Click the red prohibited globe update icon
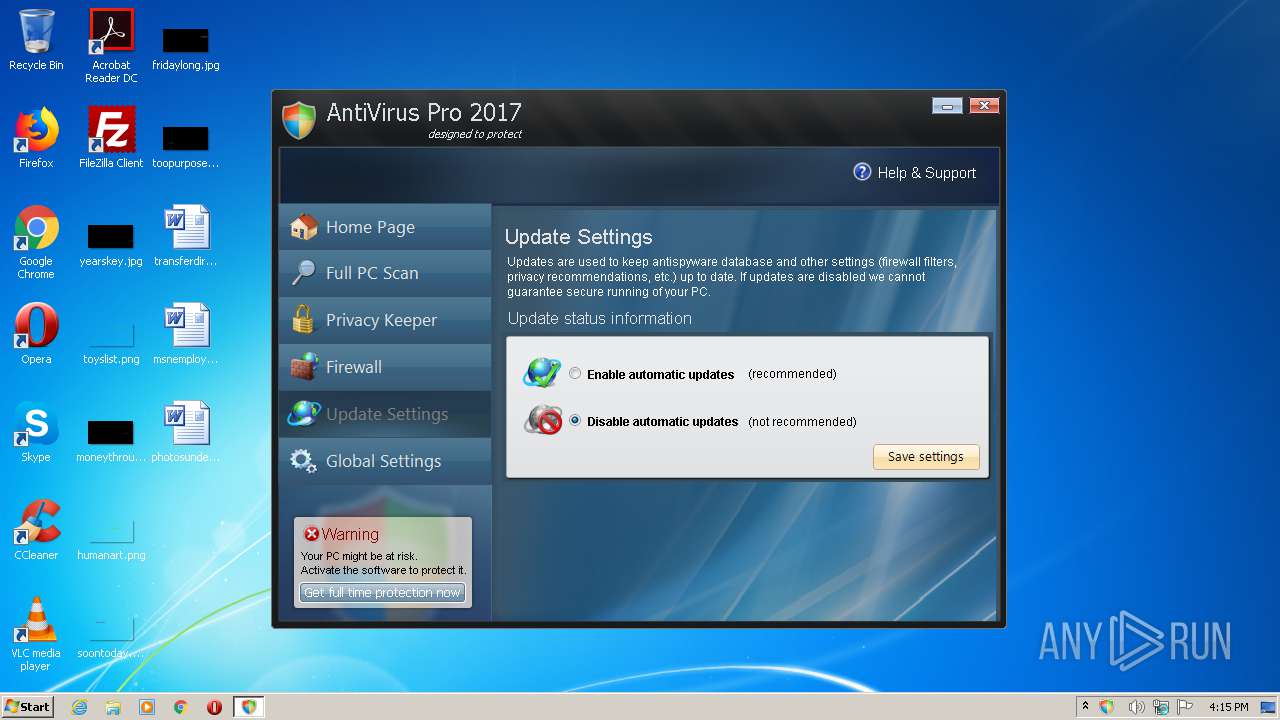The width and height of the screenshot is (1280, 720). point(542,420)
